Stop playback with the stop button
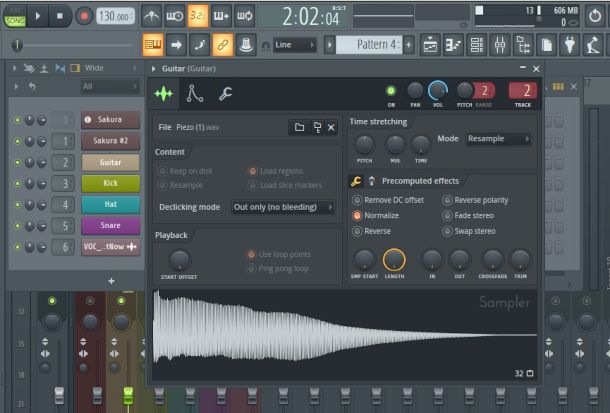The width and height of the screenshot is (610, 413). [60, 16]
